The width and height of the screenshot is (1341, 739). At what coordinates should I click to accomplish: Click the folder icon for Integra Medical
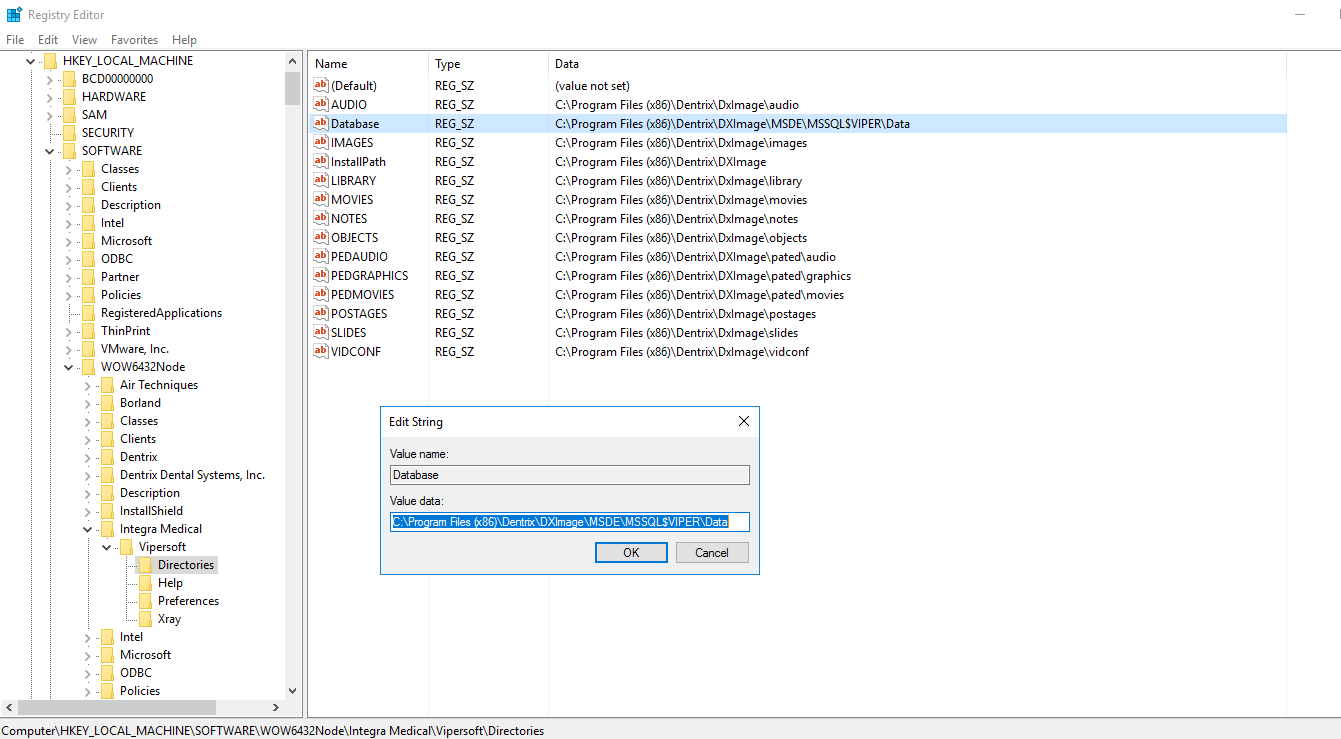105,528
